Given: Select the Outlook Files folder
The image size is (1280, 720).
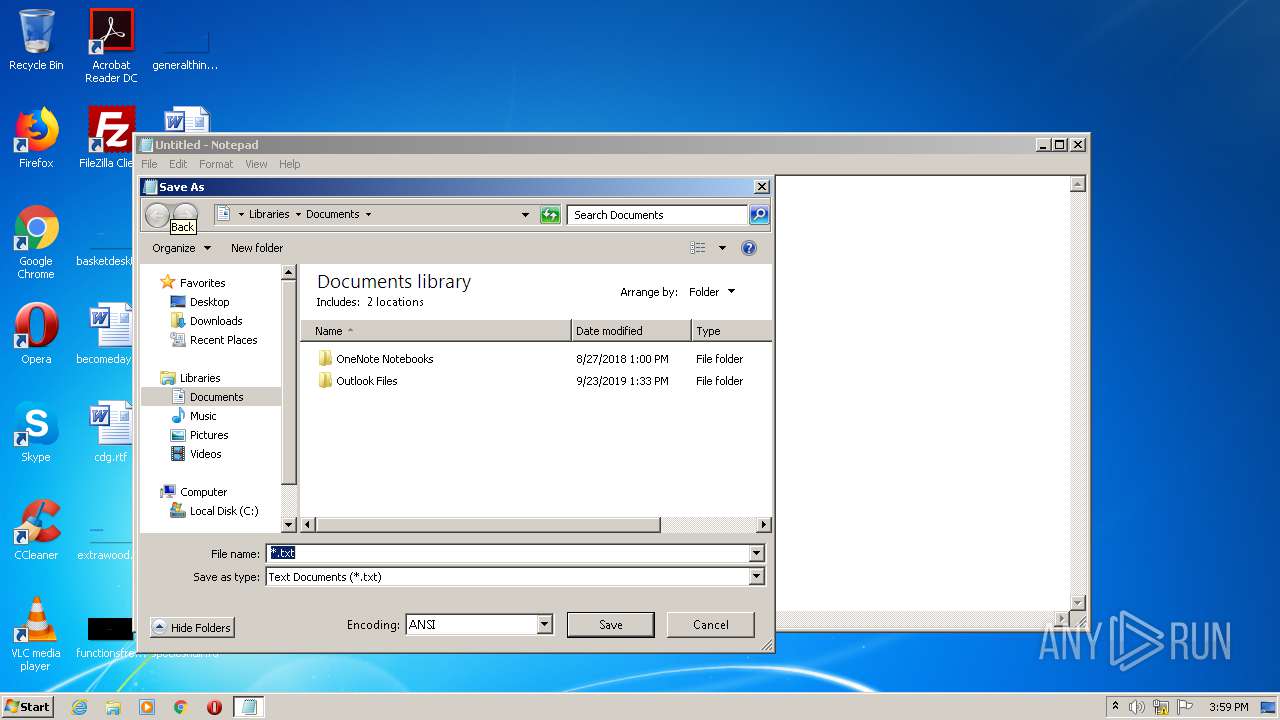Looking at the screenshot, I should pyautogui.click(x=358, y=381).
